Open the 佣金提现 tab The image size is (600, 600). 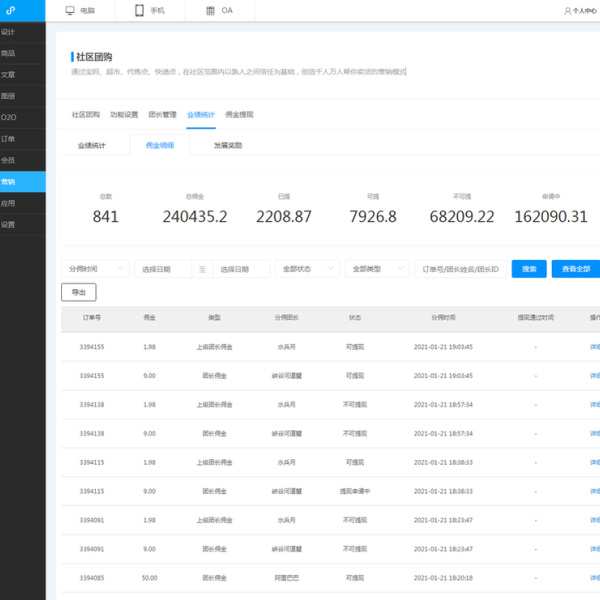pos(239,115)
